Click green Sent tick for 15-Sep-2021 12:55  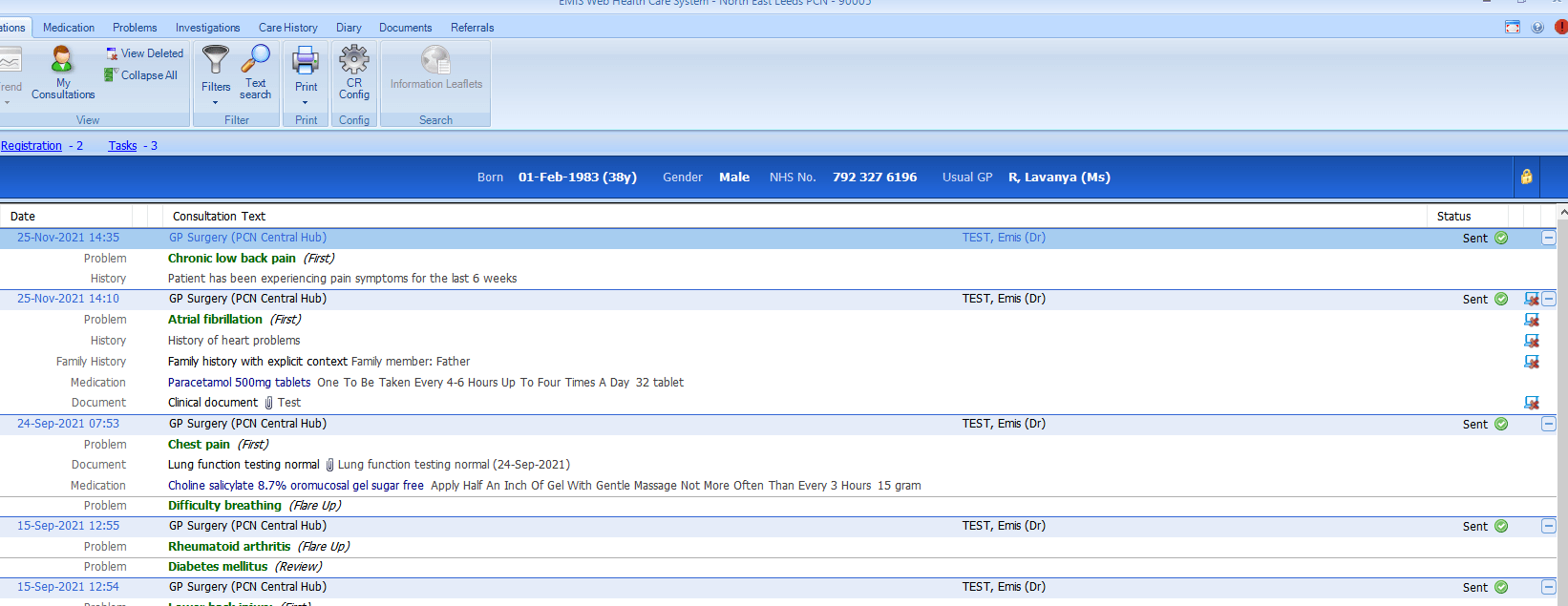[x=1501, y=526]
